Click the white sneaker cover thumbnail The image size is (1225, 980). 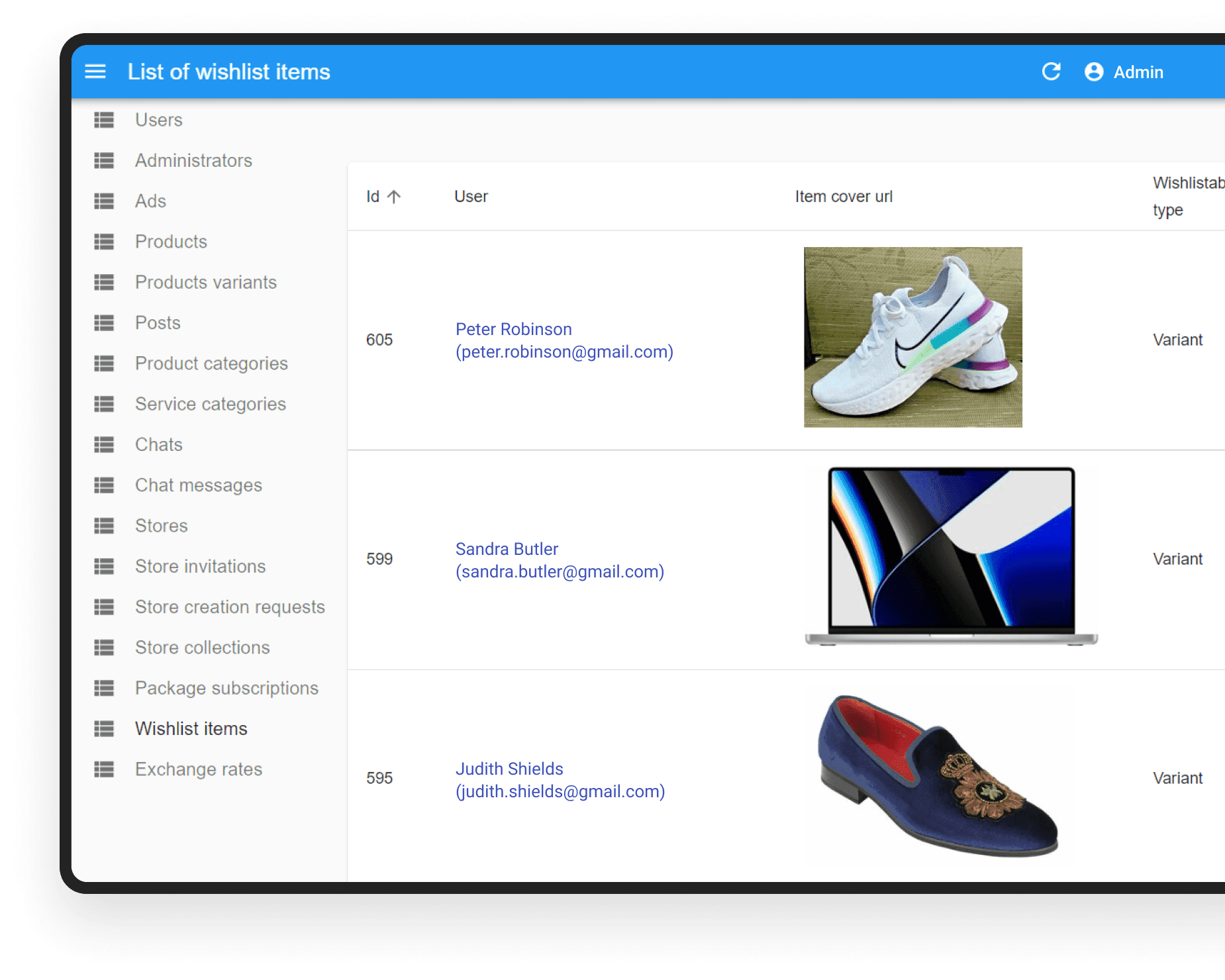coord(913,337)
